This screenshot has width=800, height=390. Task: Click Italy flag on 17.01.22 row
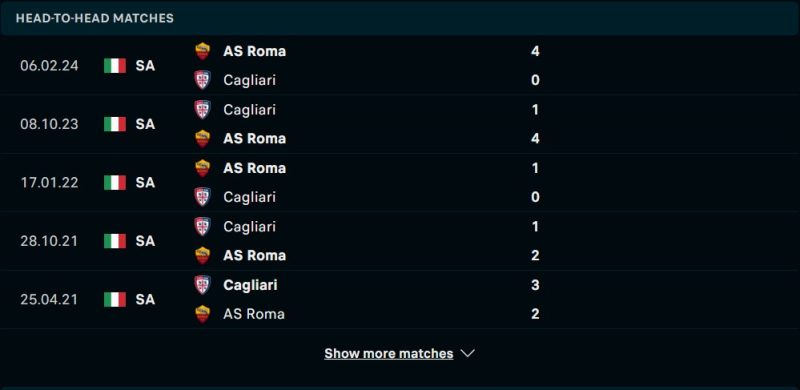pos(115,182)
